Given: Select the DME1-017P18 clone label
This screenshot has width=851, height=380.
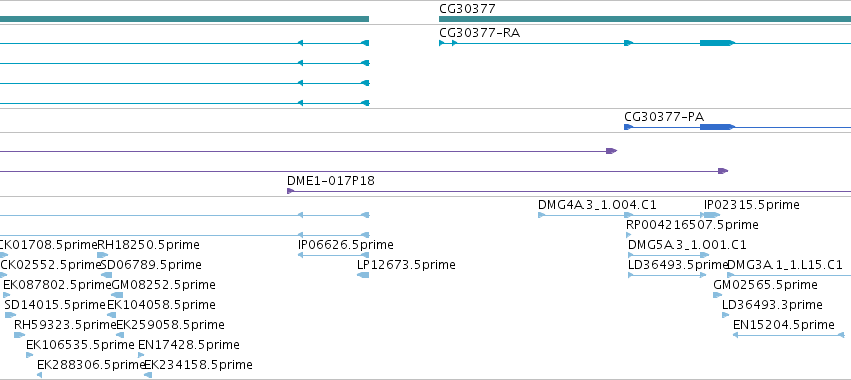Looking at the screenshot, I should pyautogui.click(x=331, y=180).
